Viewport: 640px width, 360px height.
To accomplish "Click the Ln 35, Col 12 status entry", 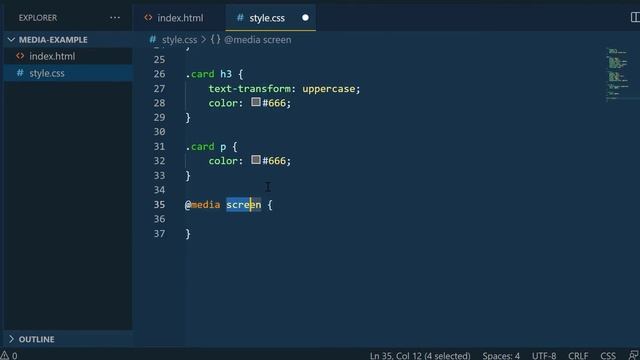I will [x=420, y=356].
